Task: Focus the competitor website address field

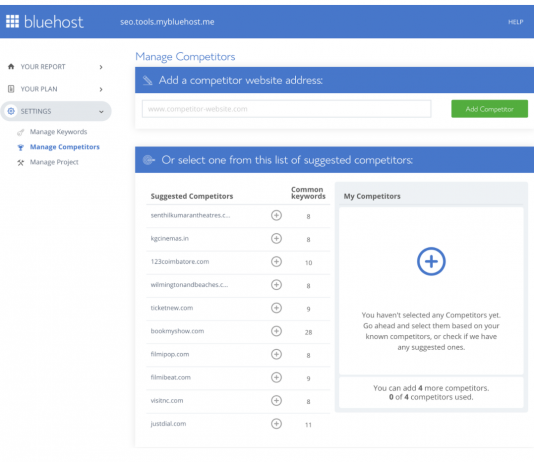Action: pyautogui.click(x=287, y=109)
